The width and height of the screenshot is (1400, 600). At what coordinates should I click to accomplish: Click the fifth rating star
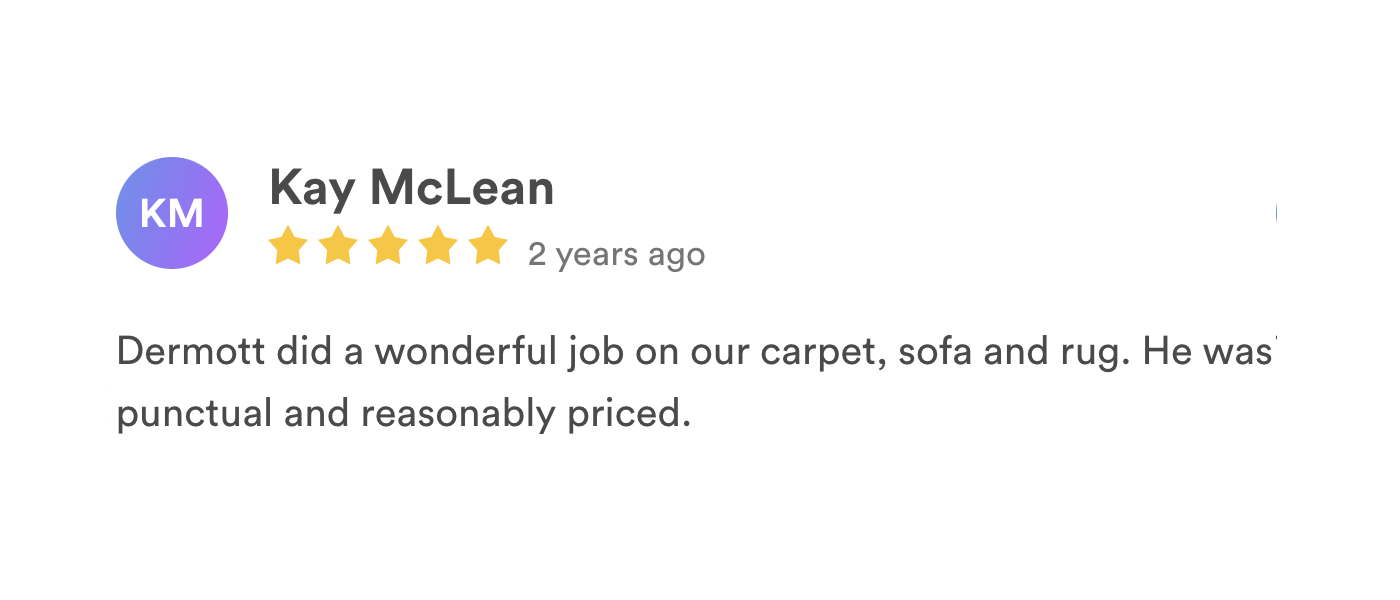(488, 246)
